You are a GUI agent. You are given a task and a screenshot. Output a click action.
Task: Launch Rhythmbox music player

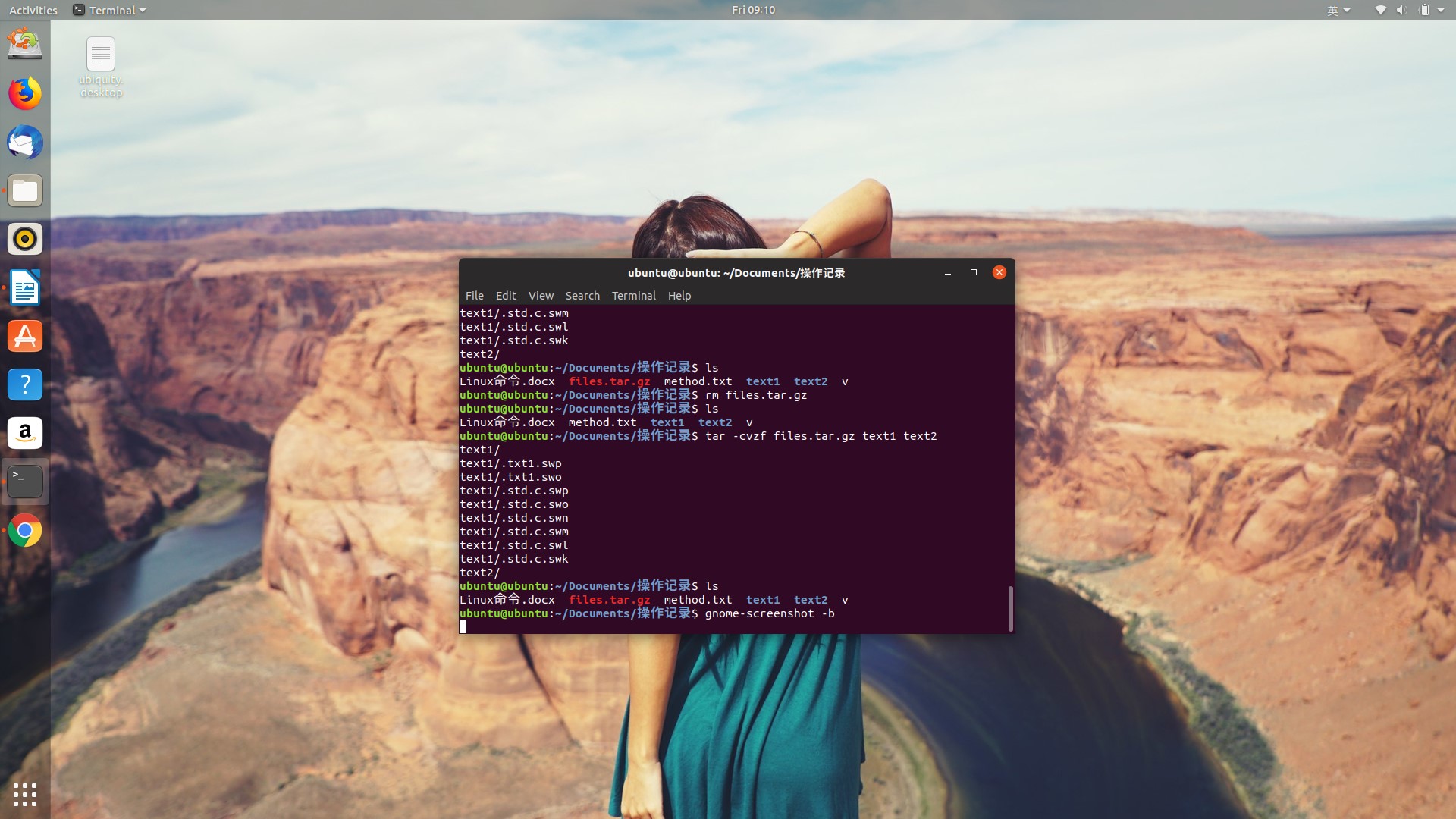click(25, 239)
